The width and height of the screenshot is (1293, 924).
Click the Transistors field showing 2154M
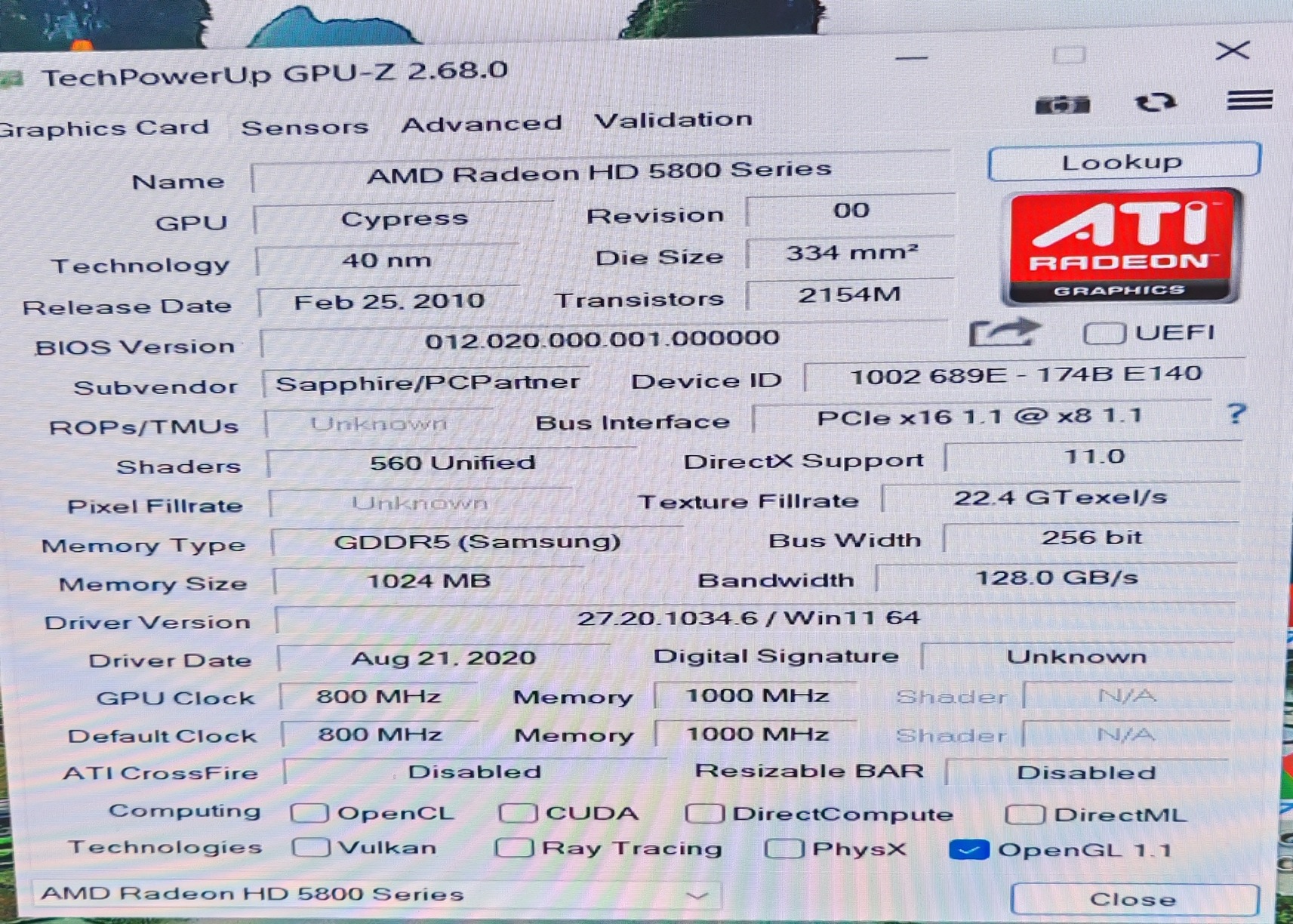click(850, 294)
